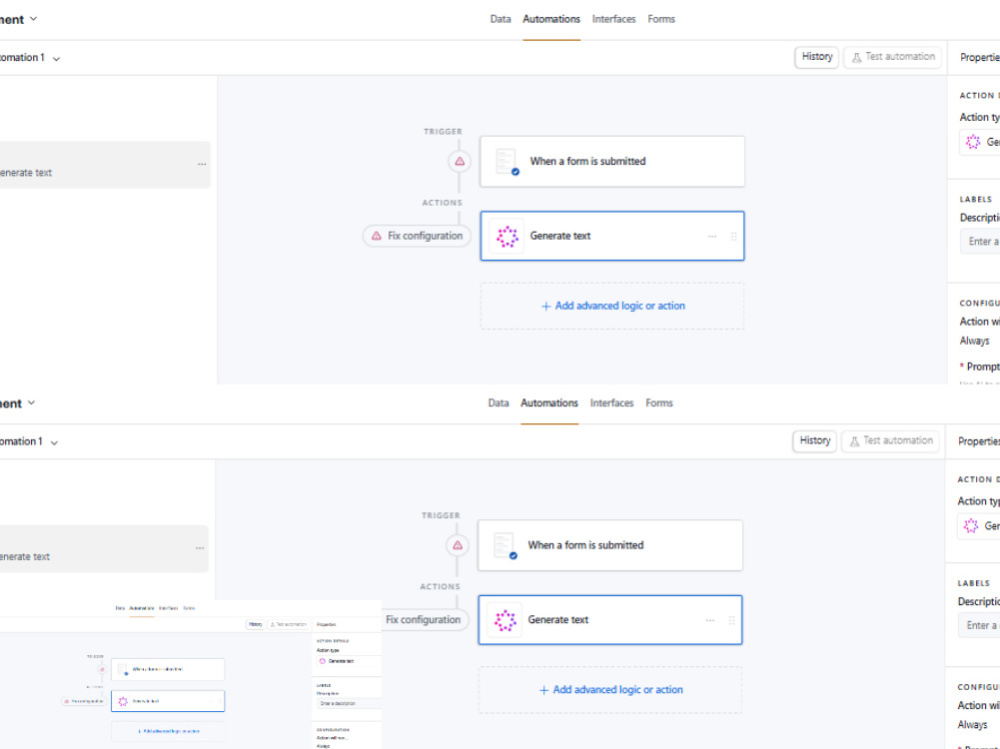The height and width of the screenshot is (749, 1000).
Task: Click the Properties panel header in the bottom copy
Action: click(x=978, y=441)
